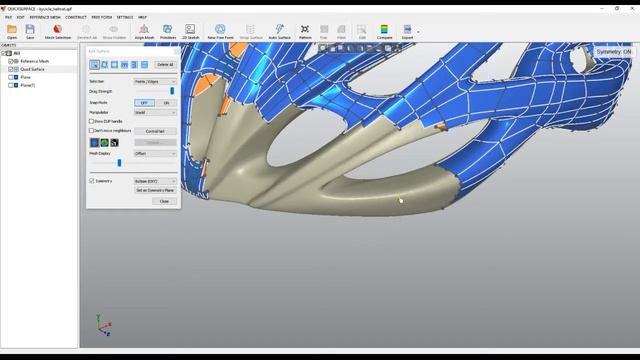
Task: Toggle the Plane visibility checkbox
Action: pos(11,77)
